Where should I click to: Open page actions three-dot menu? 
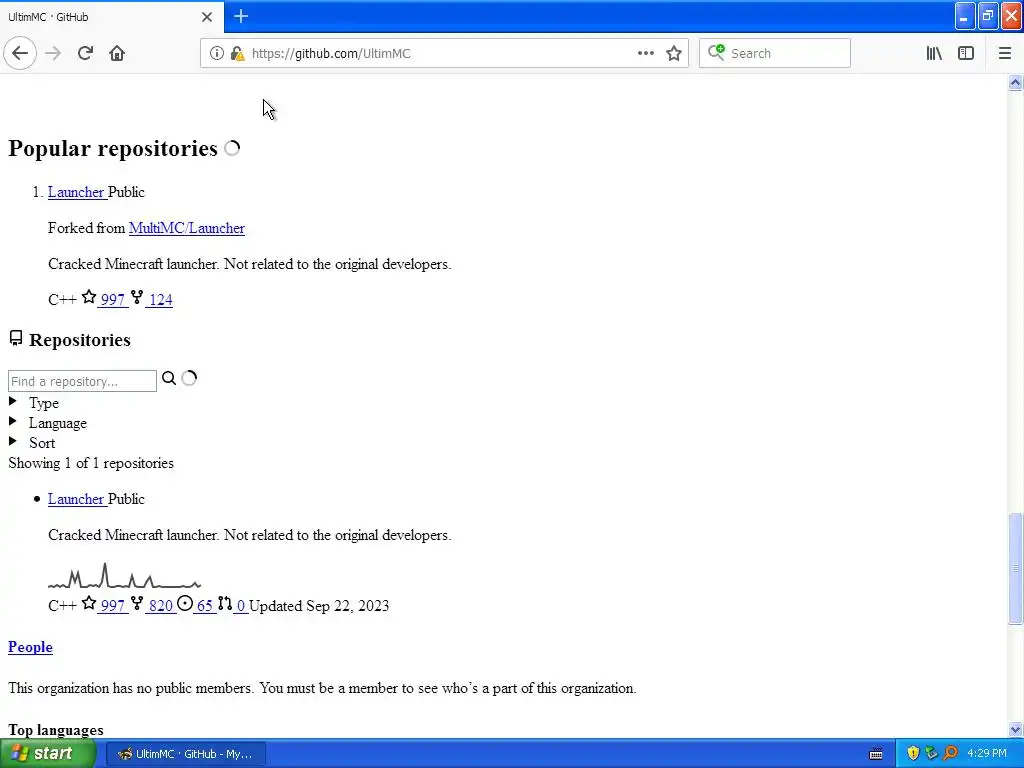click(645, 53)
